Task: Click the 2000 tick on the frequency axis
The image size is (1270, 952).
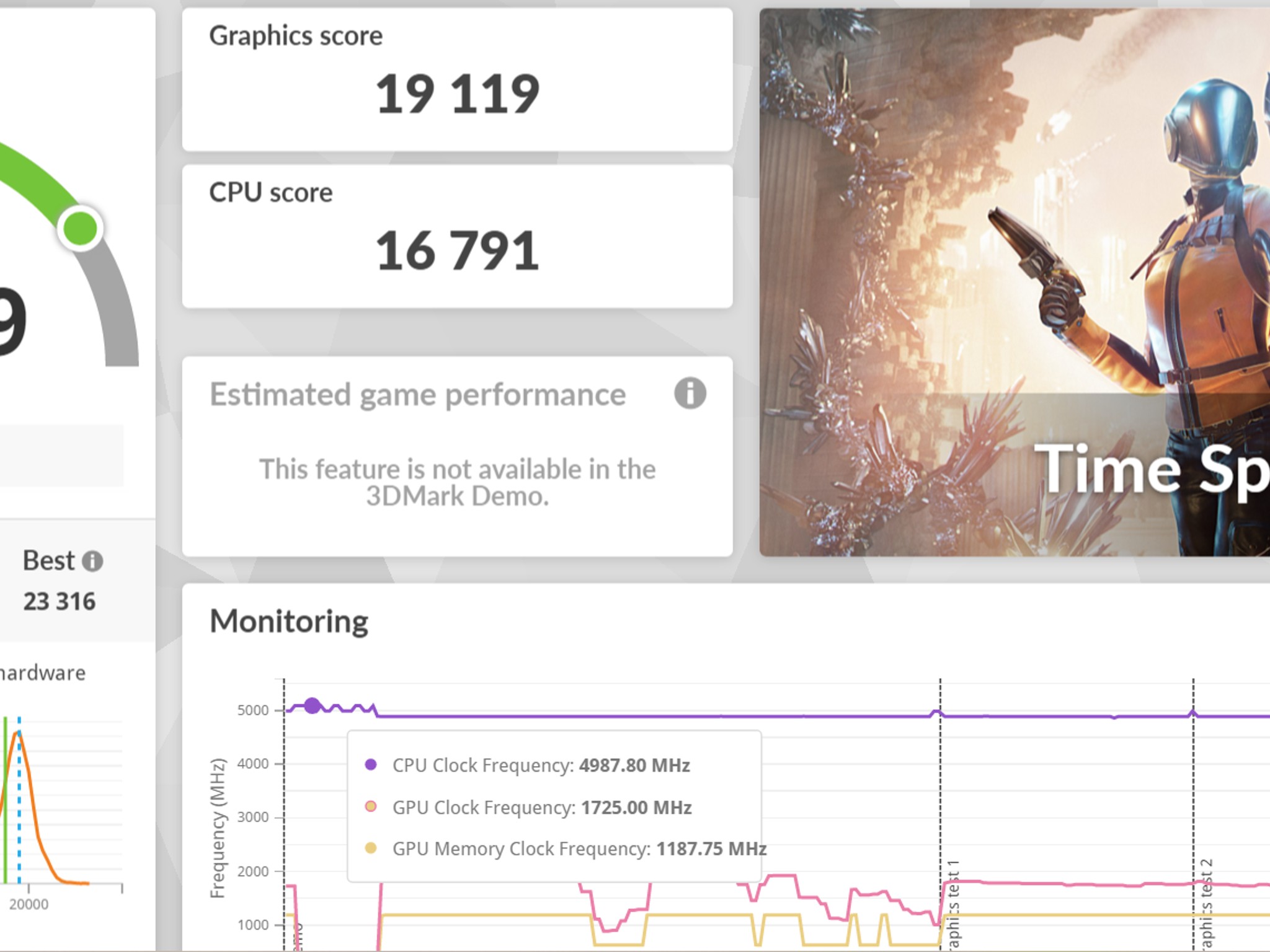Action: tap(253, 871)
